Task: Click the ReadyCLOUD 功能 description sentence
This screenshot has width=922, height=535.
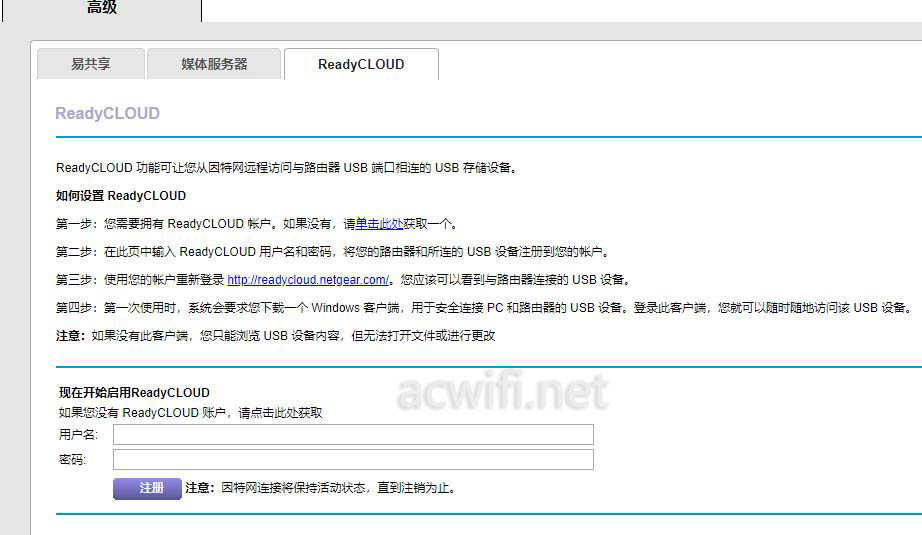Action: tap(288, 168)
